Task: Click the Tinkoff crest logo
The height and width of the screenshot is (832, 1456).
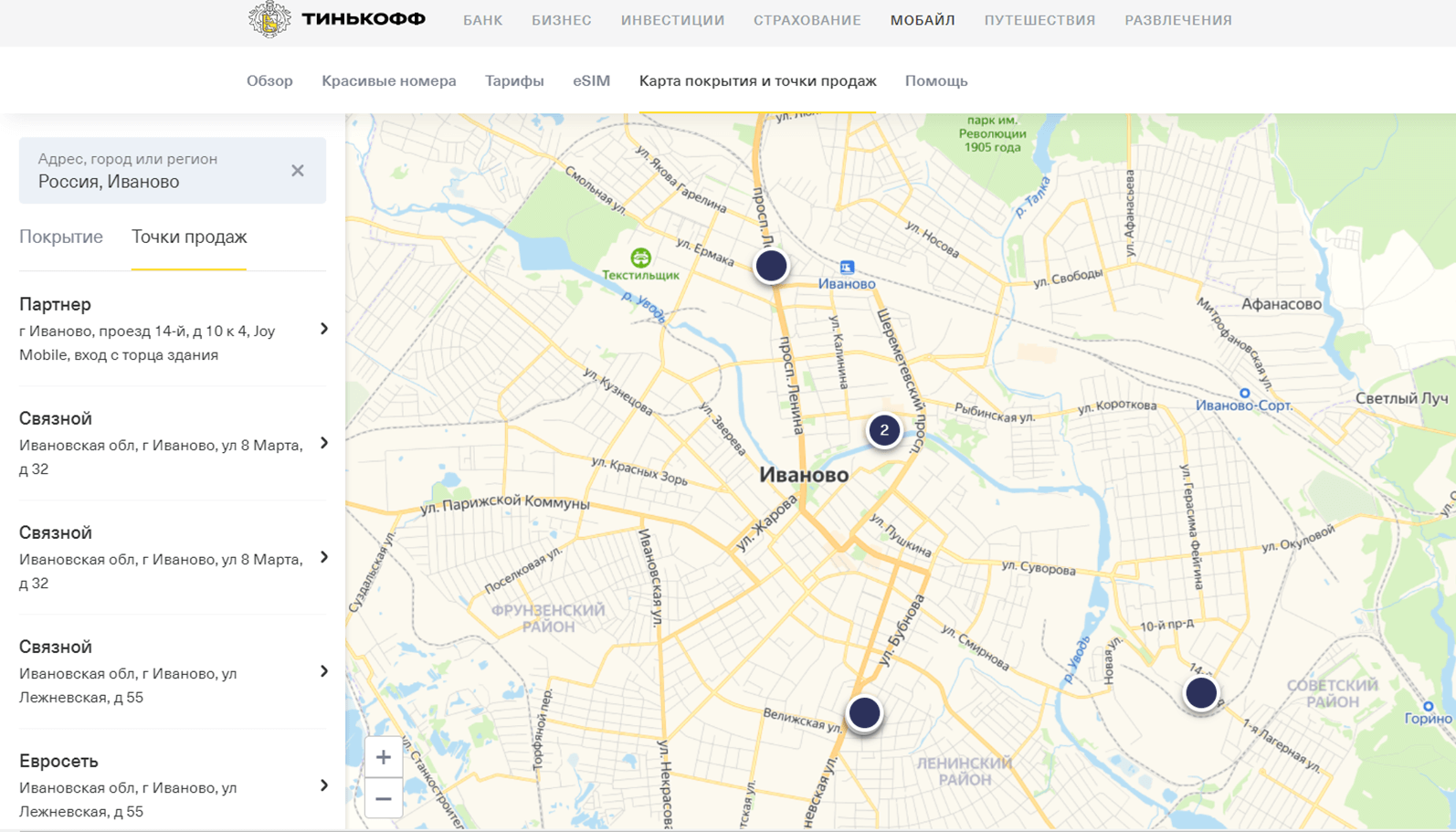Action: coord(269,19)
